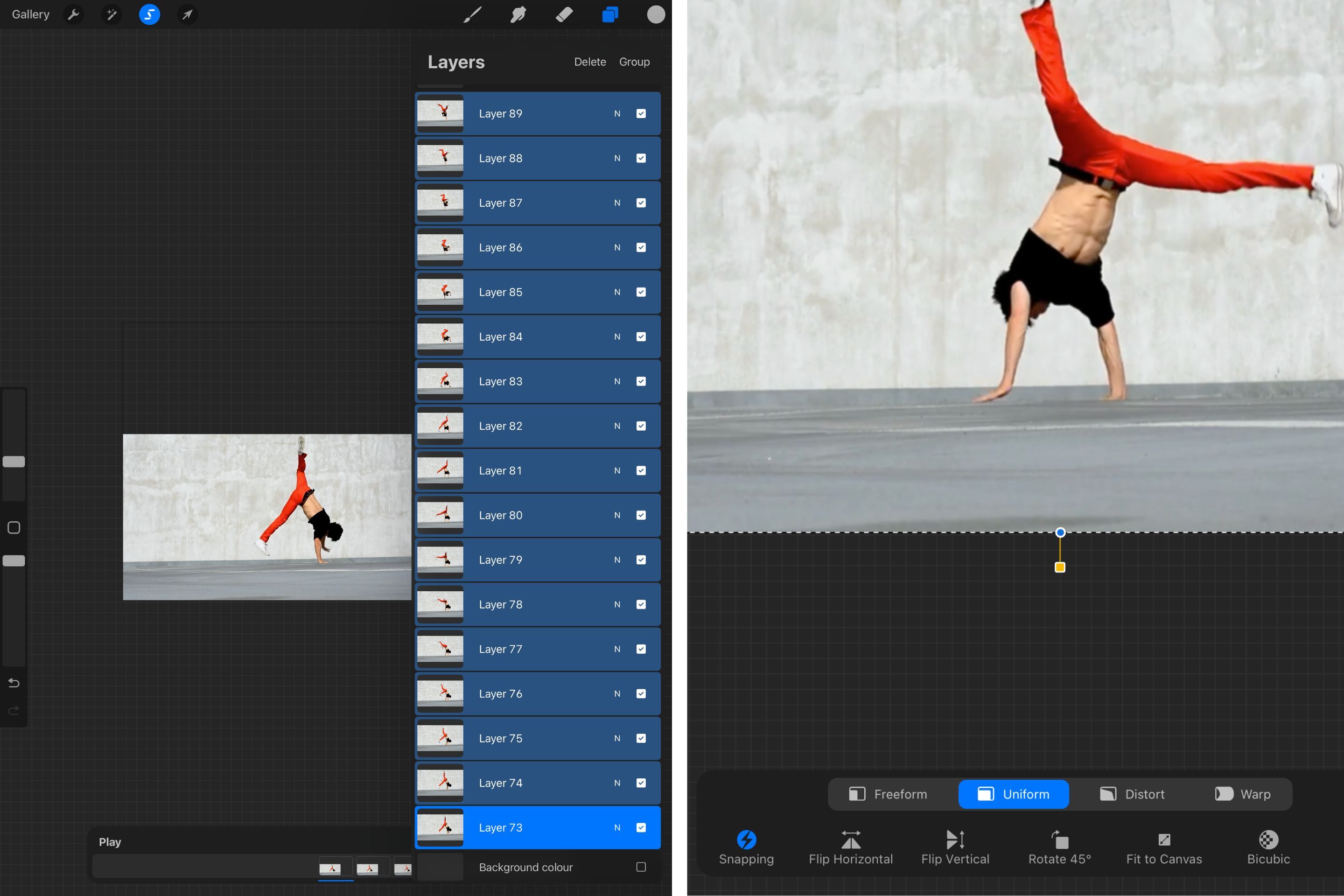Image resolution: width=1344 pixels, height=896 pixels.
Task: Open the Brush tool
Action: (x=471, y=14)
